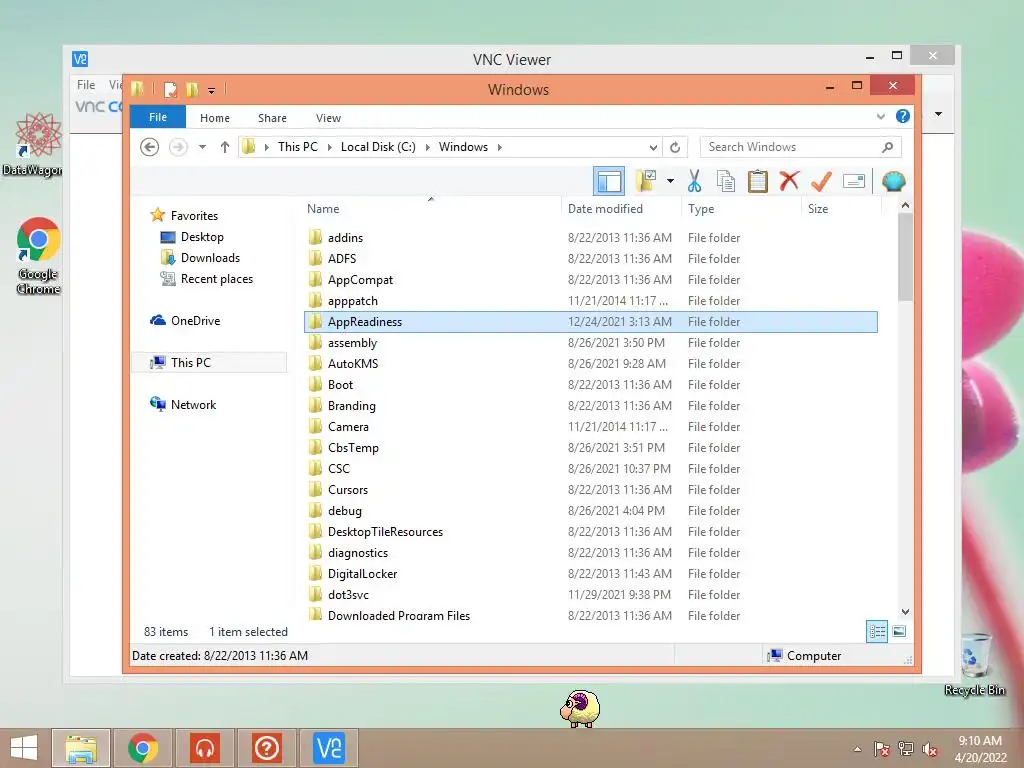Open folder options toolbar icon
The width and height of the screenshot is (1024, 768).
[646, 181]
